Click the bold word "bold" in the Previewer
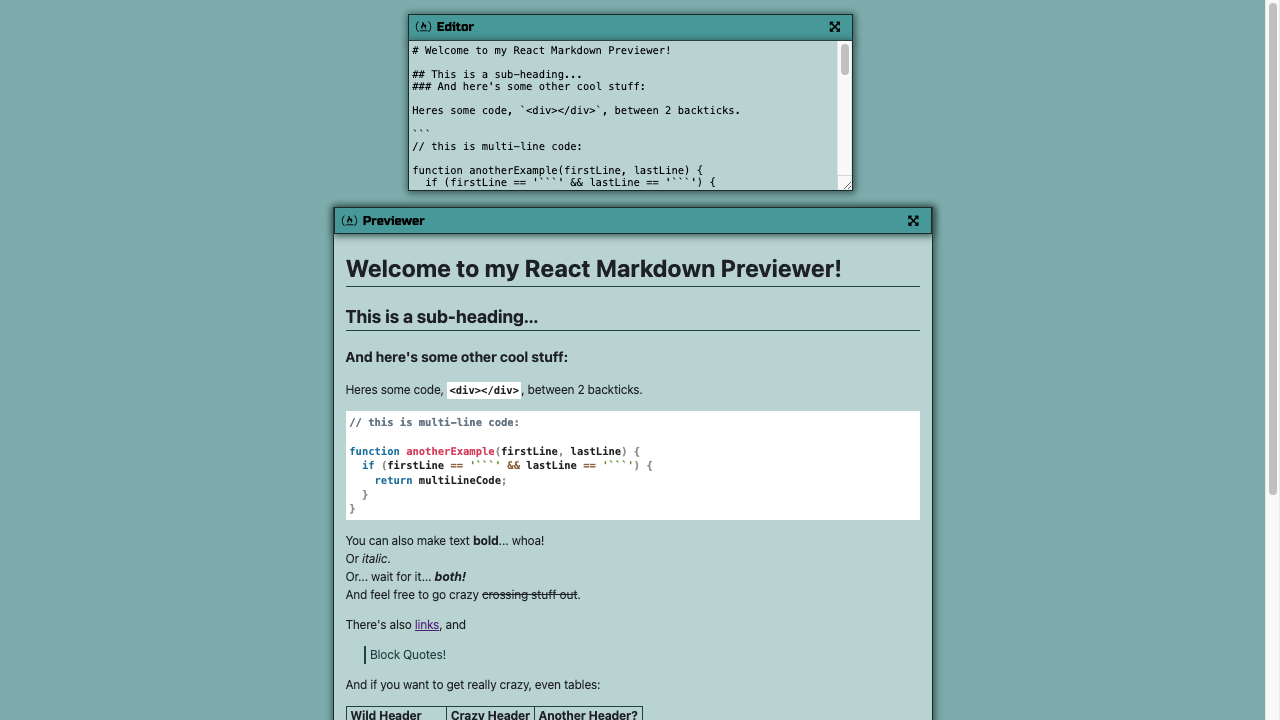Image resolution: width=1280 pixels, height=720 pixels. [x=486, y=541]
